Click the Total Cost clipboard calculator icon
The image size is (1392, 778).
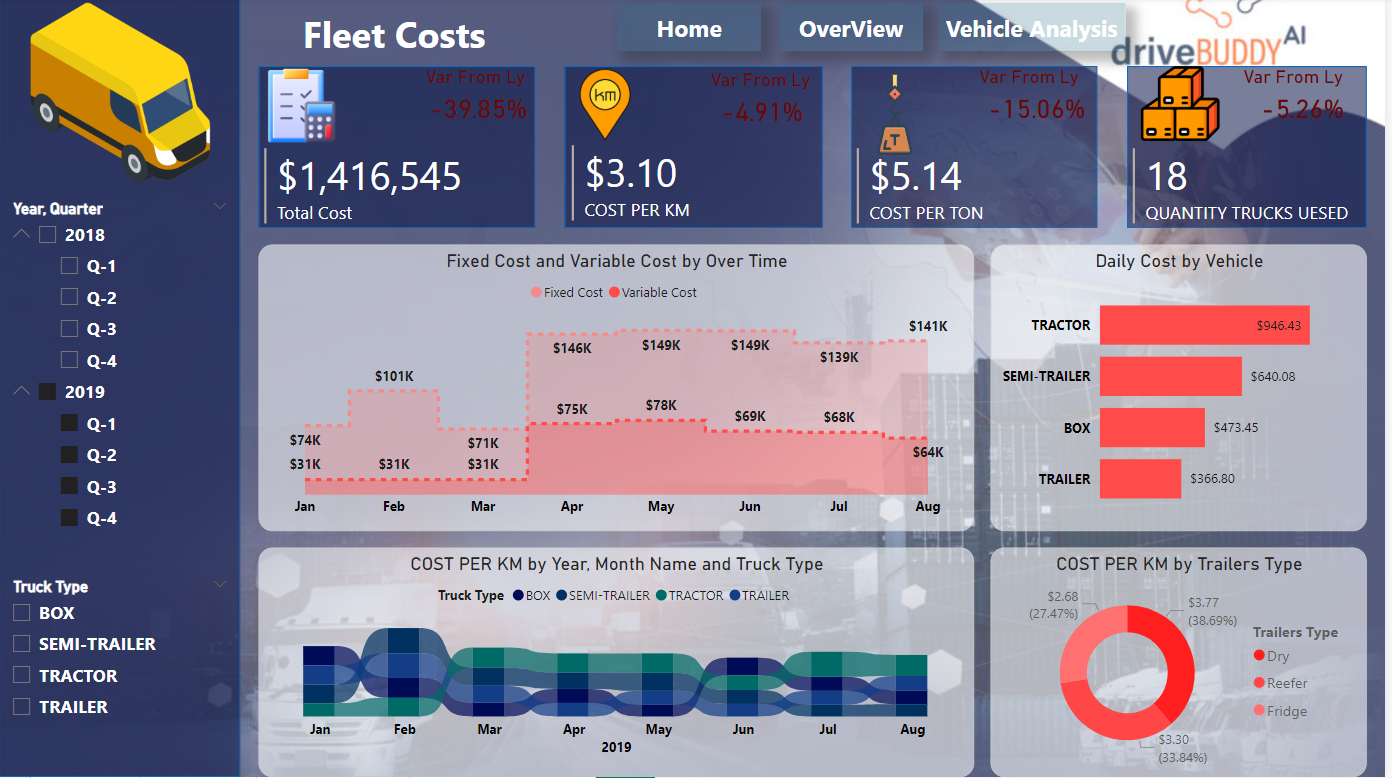tap(300, 106)
